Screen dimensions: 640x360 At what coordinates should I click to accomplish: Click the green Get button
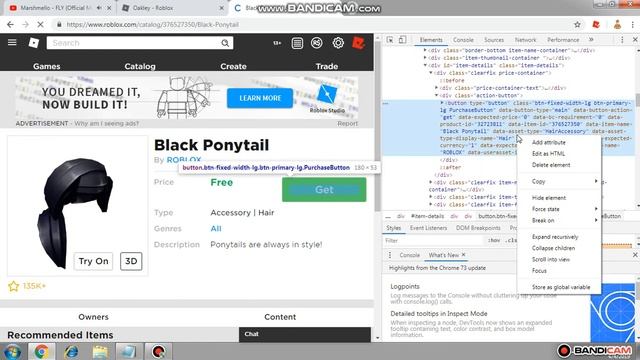(324, 190)
